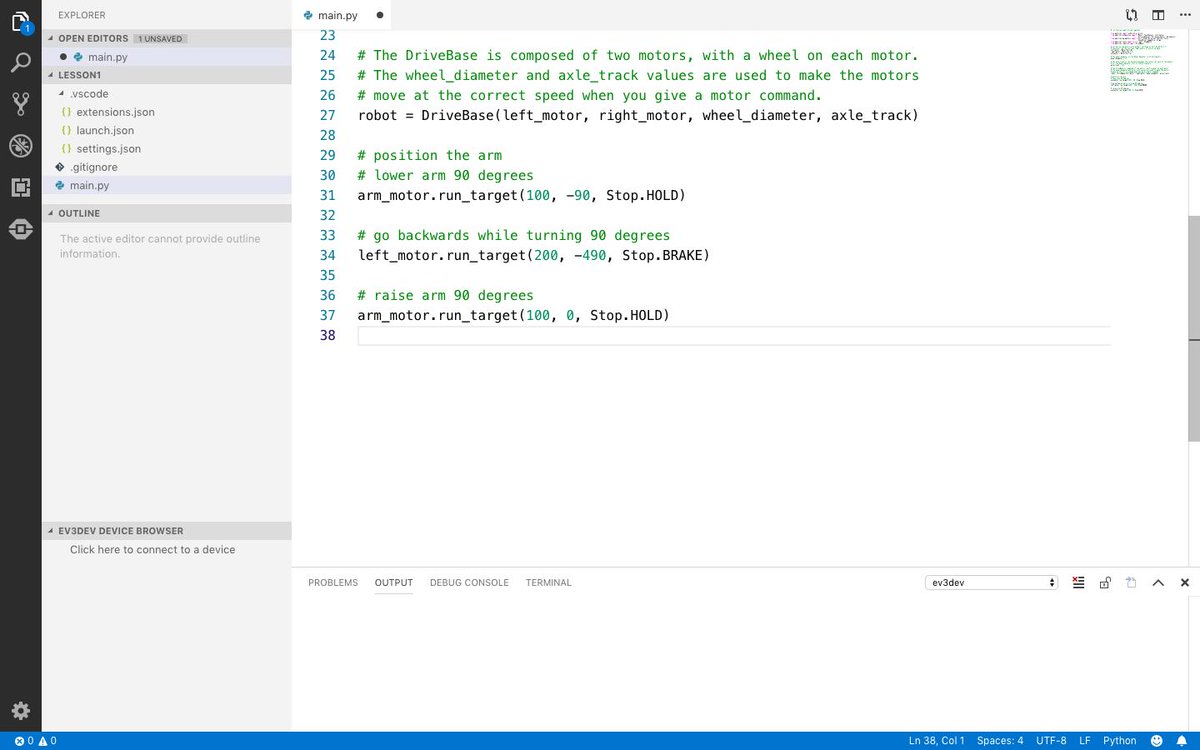Image resolution: width=1200 pixels, height=750 pixels.
Task: Click here to connect to a device
Action: [x=153, y=550]
